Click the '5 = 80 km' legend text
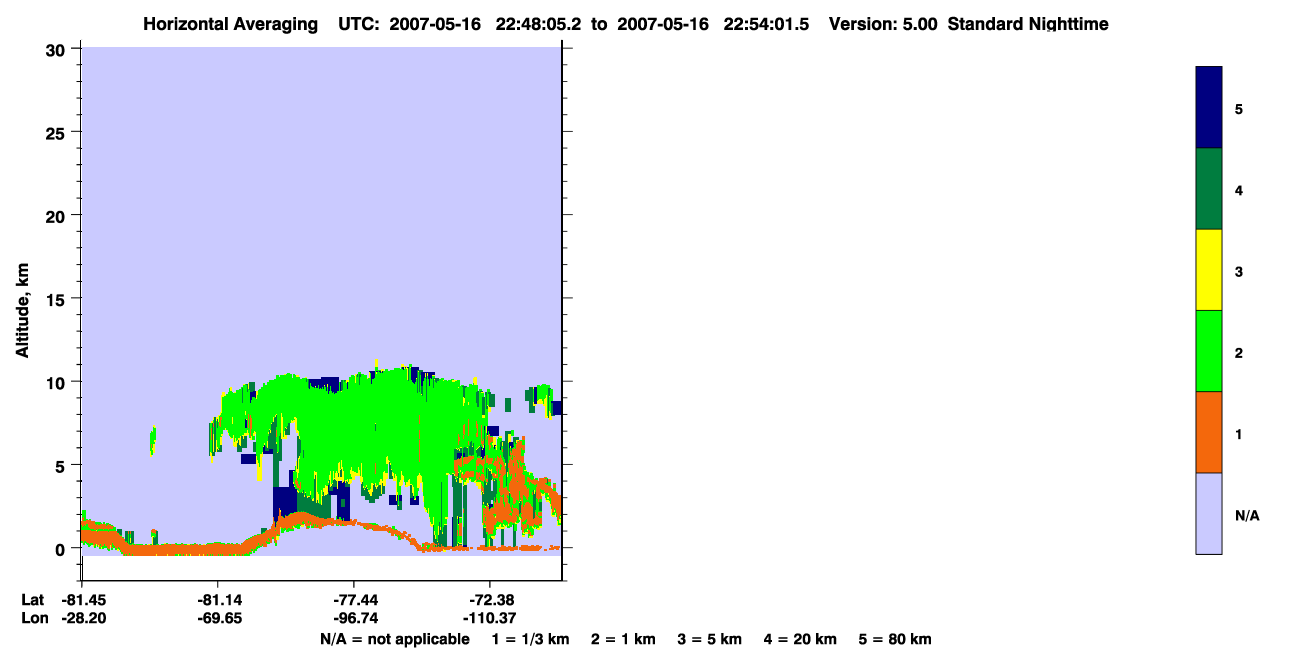This screenshot has height=667, width=1300. (895, 639)
